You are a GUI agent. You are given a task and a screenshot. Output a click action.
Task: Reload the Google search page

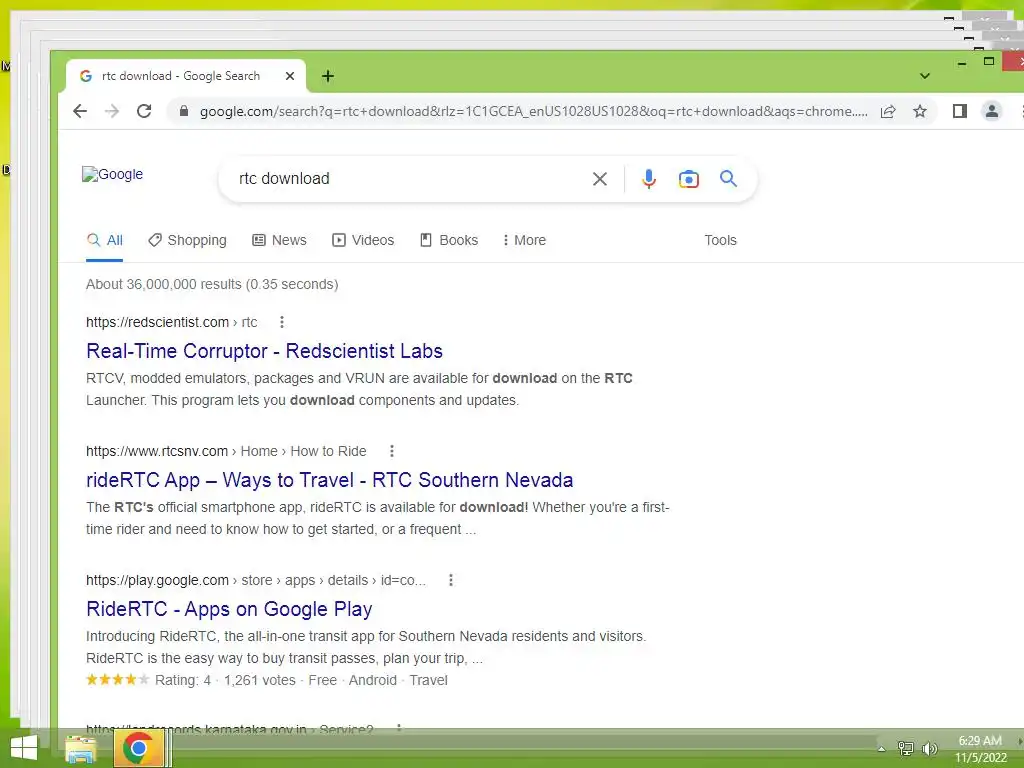(144, 111)
